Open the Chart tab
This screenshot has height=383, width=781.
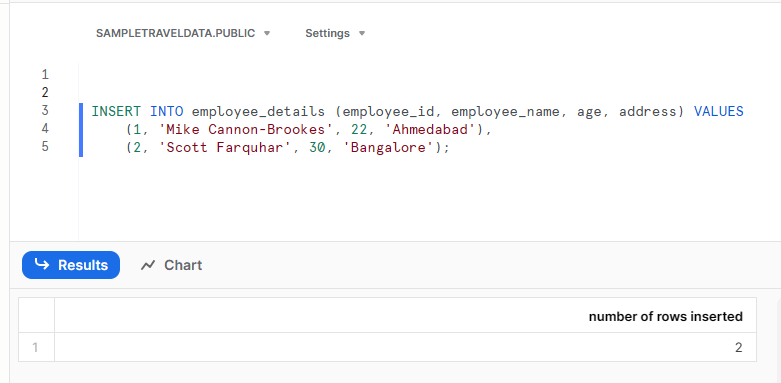click(x=171, y=265)
